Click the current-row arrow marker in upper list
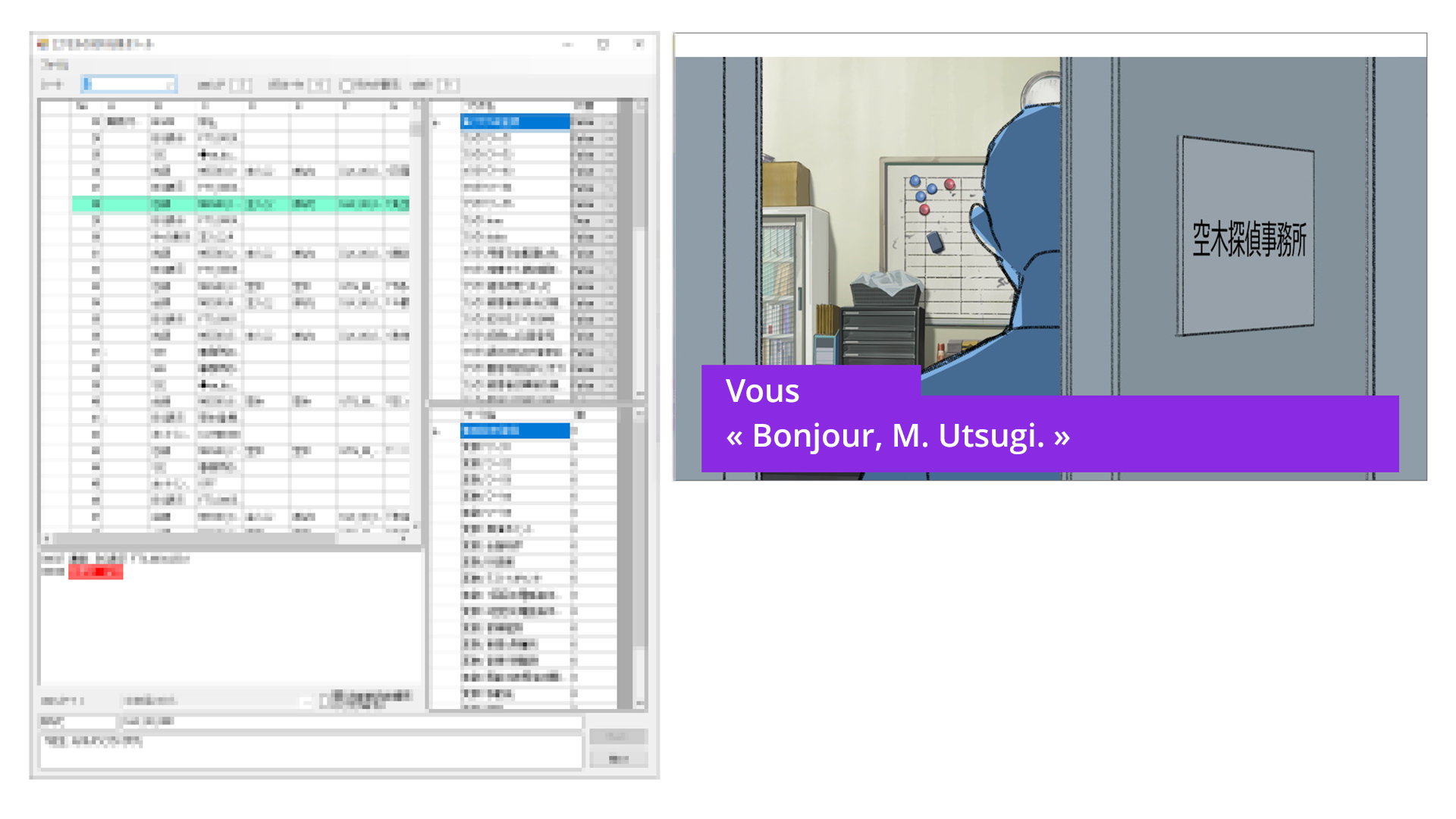Viewport: 1456px width, 819px height. coord(436,122)
